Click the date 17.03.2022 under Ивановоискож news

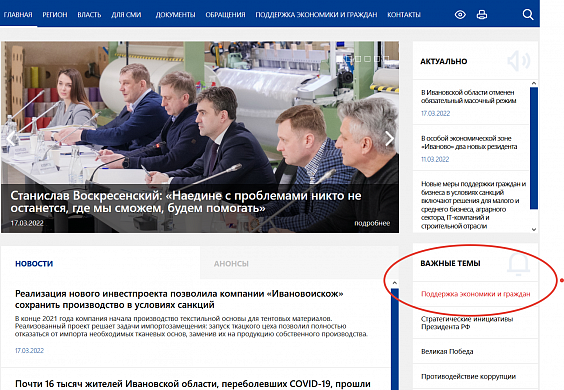pyautogui.click(x=29, y=350)
